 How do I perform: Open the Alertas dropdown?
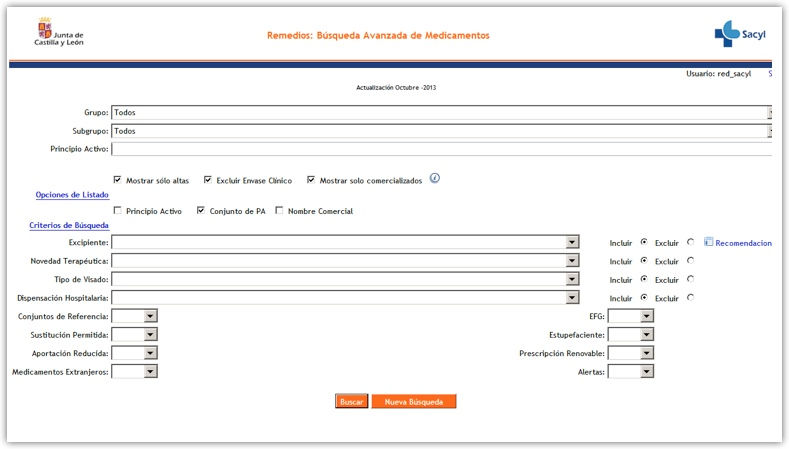pyautogui.click(x=647, y=371)
